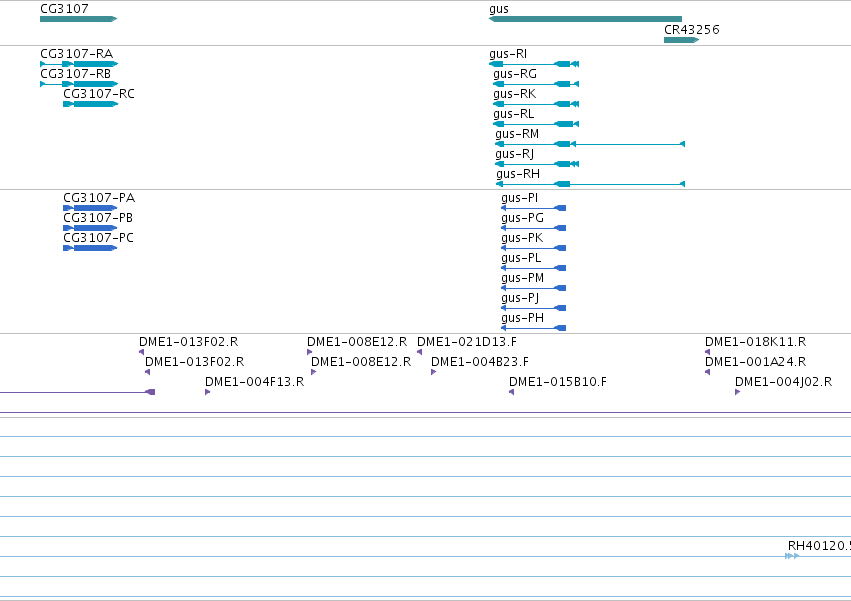Click the DME1-021D13.F feature

[x=420, y=352]
